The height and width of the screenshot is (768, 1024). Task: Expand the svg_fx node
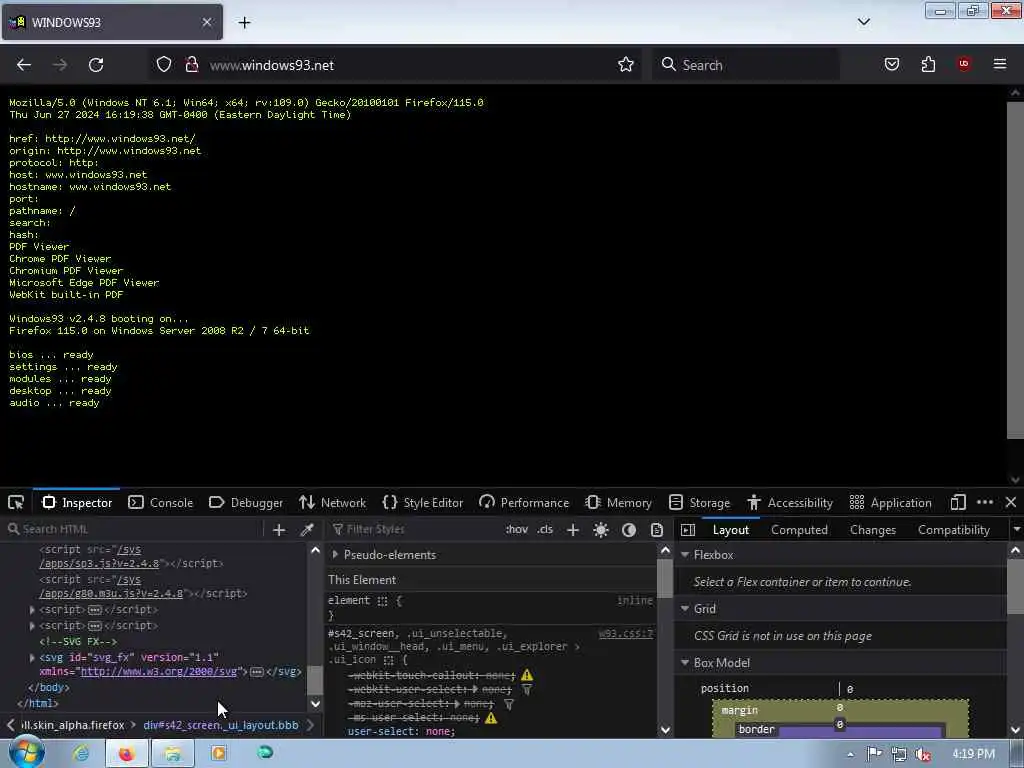click(x=32, y=657)
